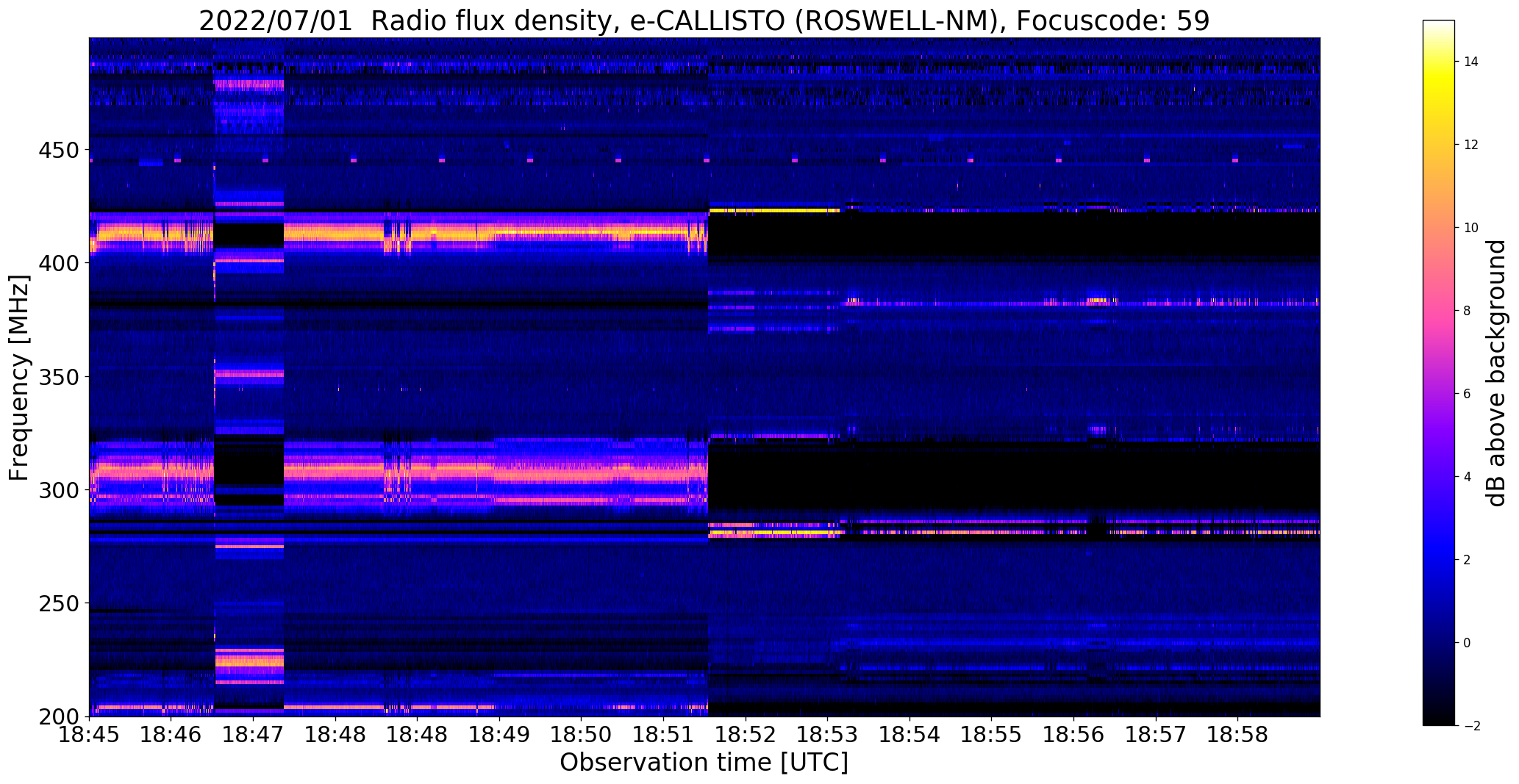Click the 250 frequency tick label
The height and width of the screenshot is (784, 1519).
tap(58, 603)
